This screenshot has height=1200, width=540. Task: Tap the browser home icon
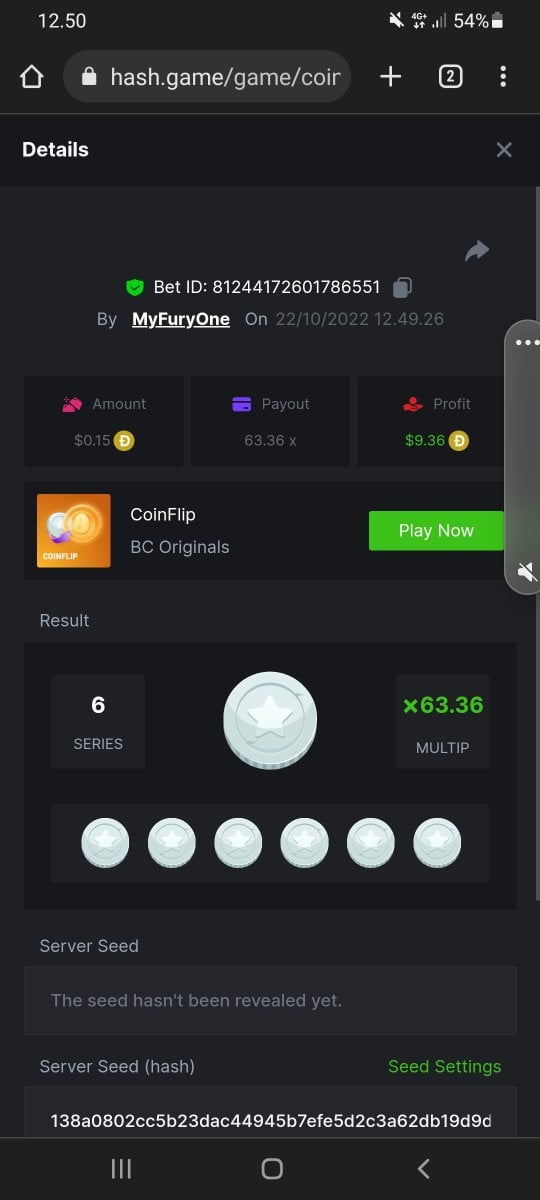point(32,77)
